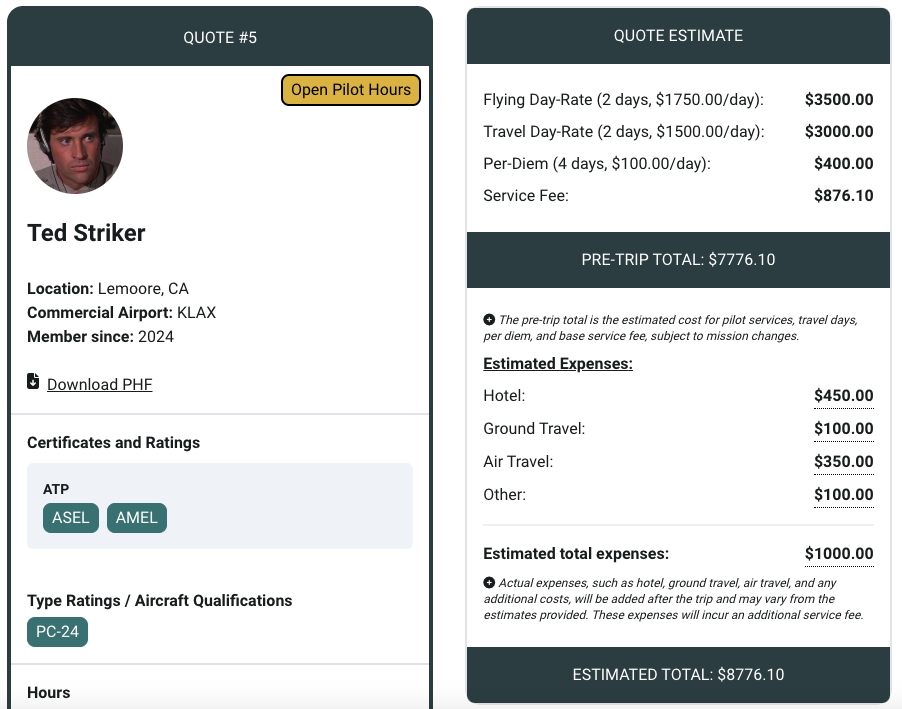Click the PC-24 type rating badge
Image resolution: width=902 pixels, height=709 pixels.
point(57,632)
